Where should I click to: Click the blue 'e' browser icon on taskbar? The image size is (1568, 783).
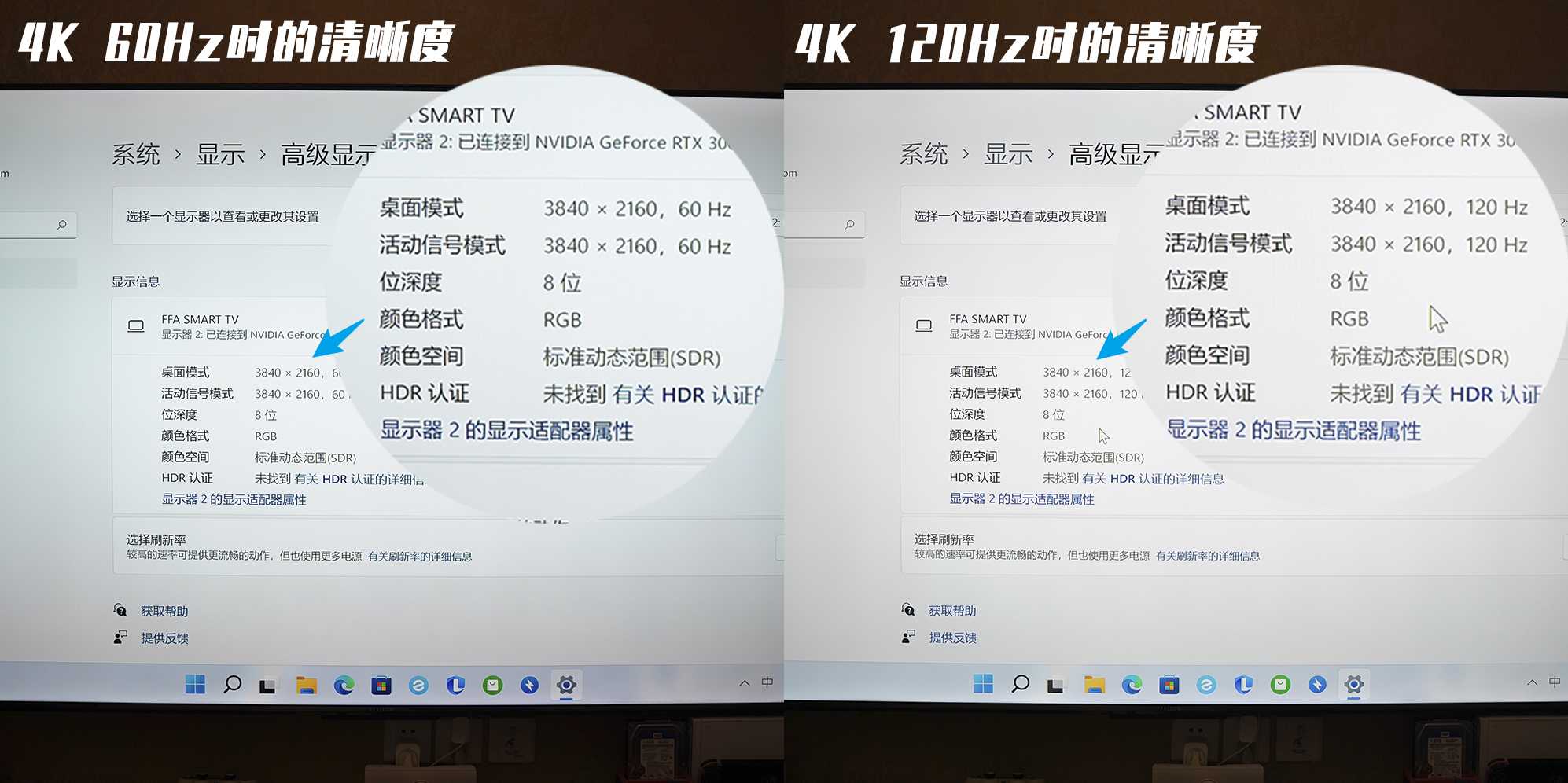click(x=419, y=685)
